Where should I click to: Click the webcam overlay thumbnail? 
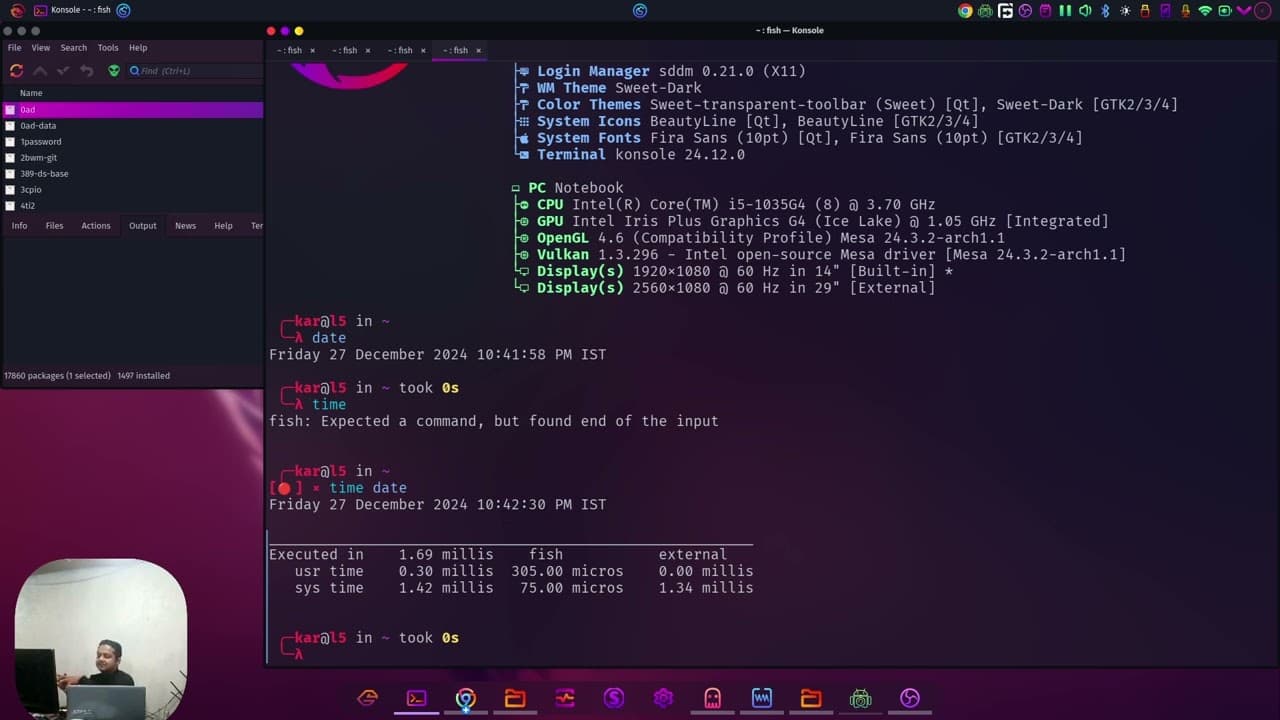click(x=101, y=638)
